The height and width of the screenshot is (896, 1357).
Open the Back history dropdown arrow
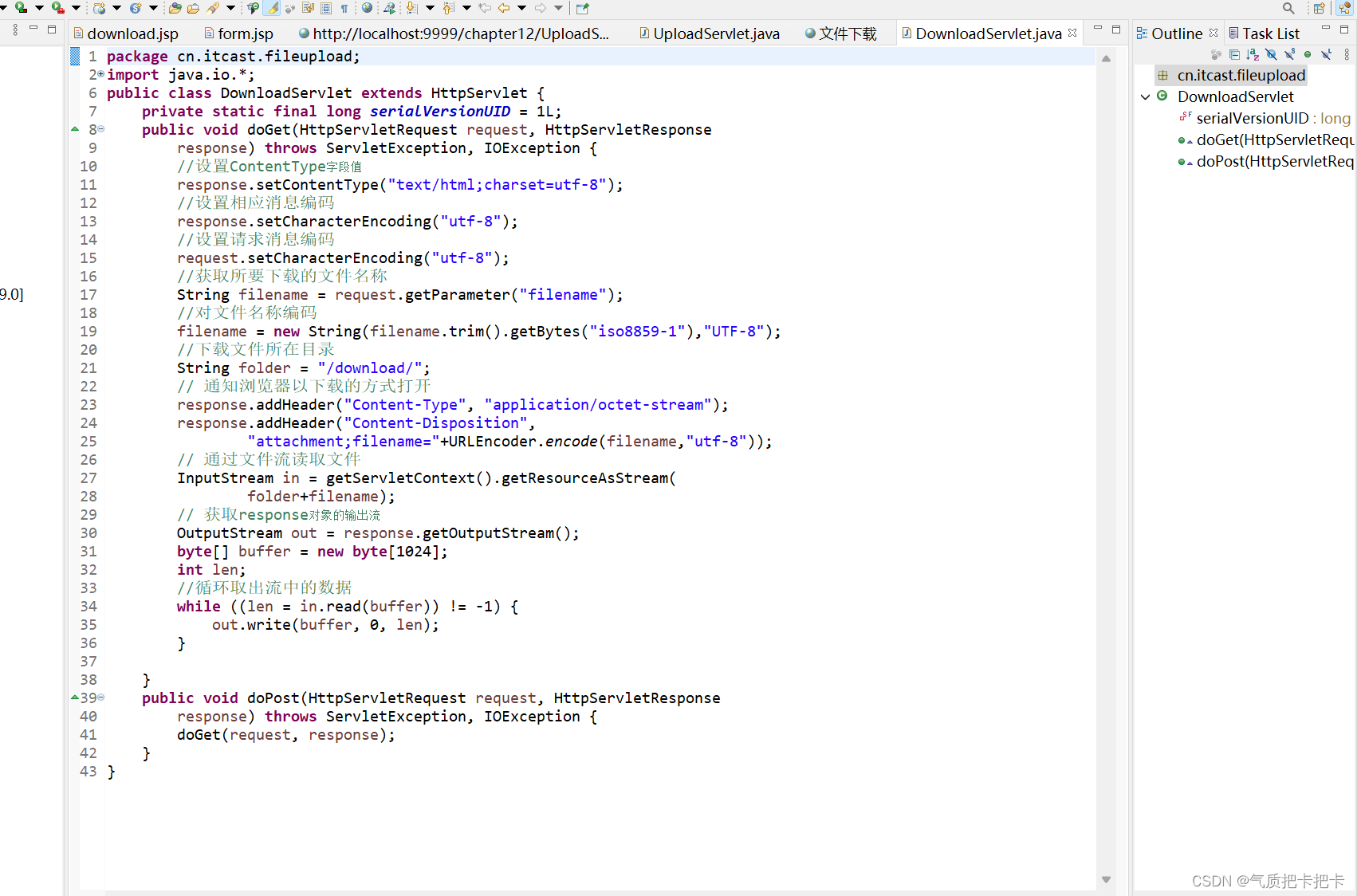521,8
